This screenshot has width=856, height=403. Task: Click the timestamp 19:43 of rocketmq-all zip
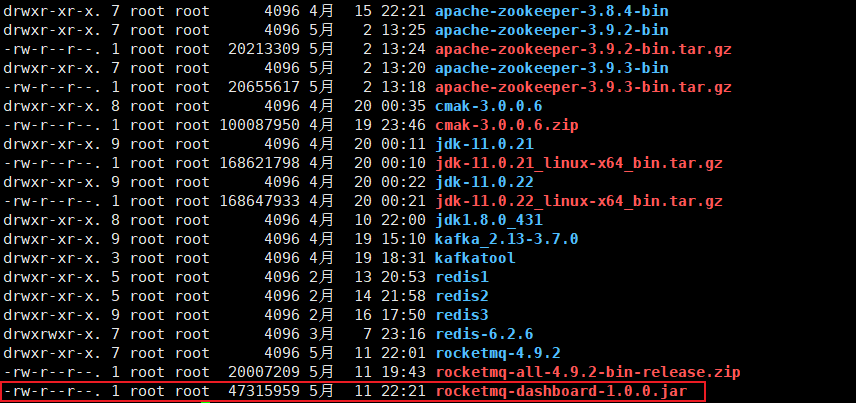403,372
